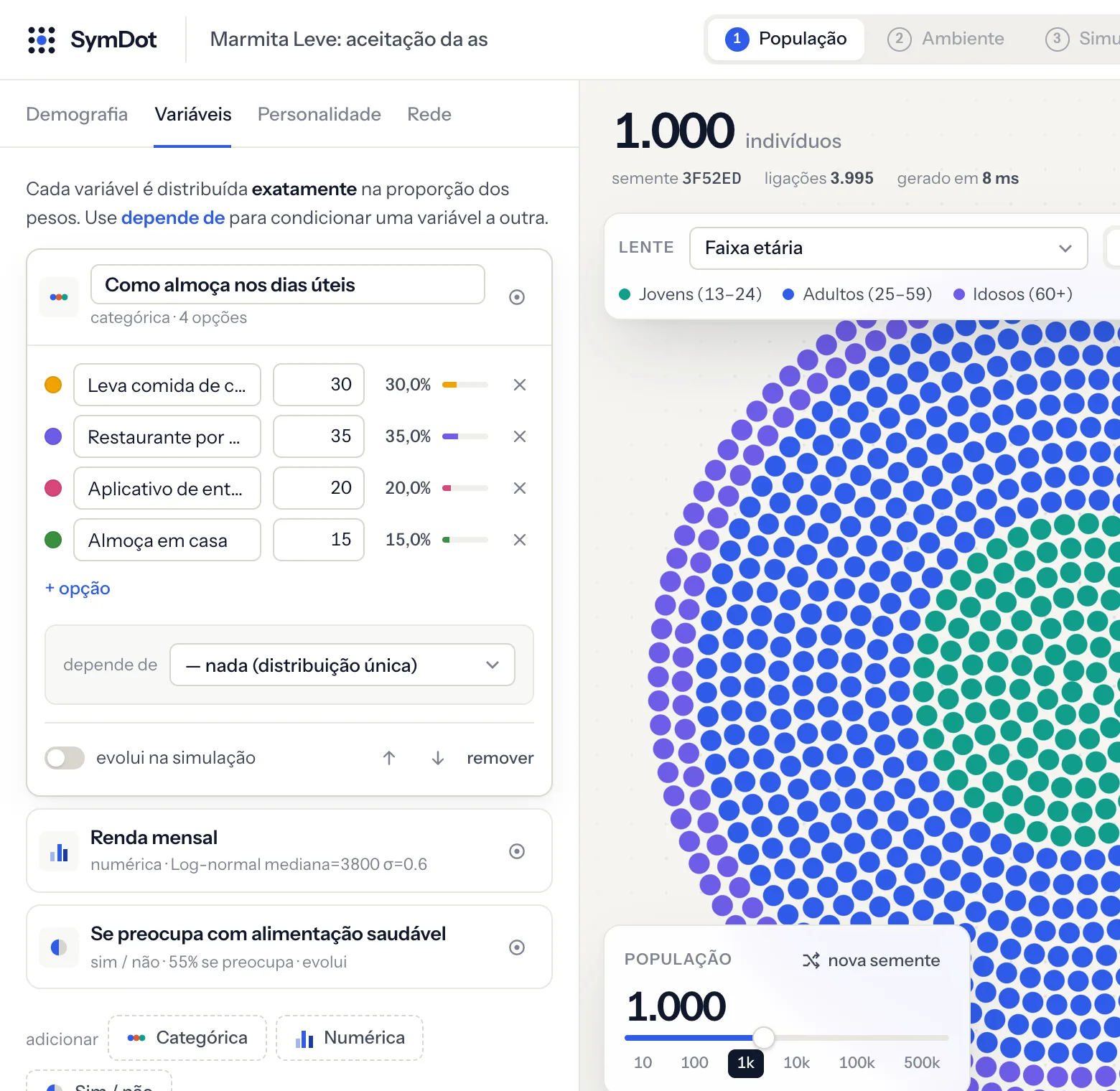Screen dimensions: 1120x1091
Task: Go to step 2 Ambiente
Action: (946, 39)
